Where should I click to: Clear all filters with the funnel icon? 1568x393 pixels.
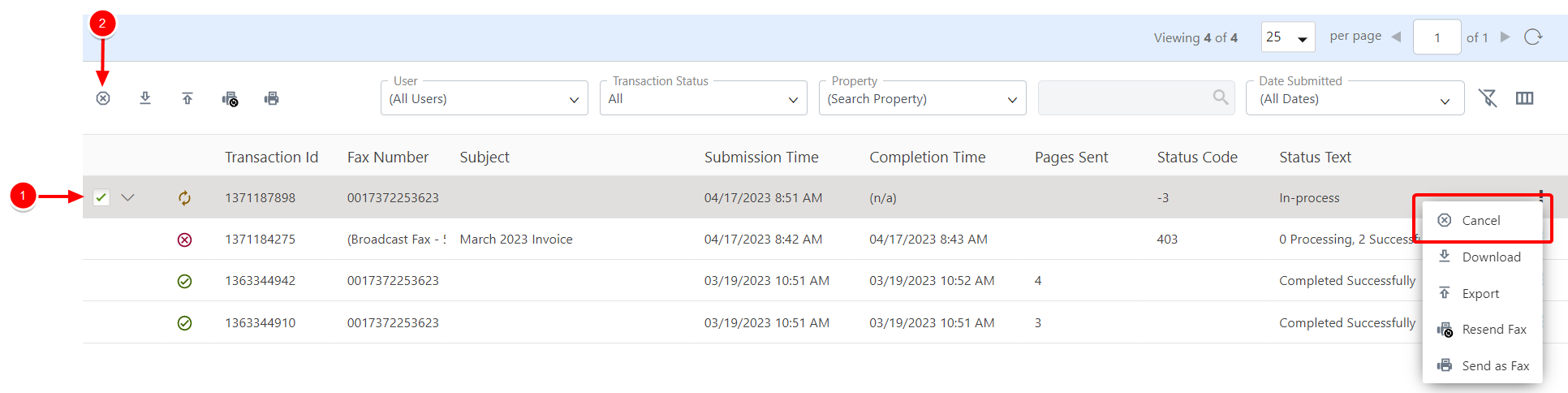pyautogui.click(x=1488, y=98)
